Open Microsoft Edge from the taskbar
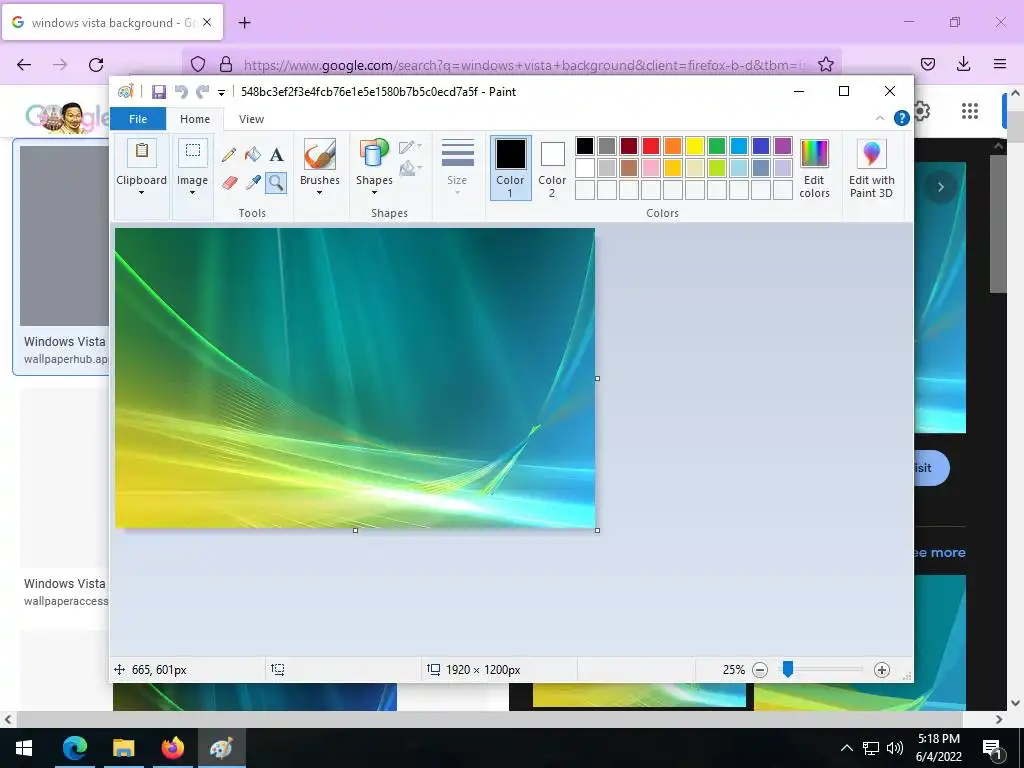The width and height of the screenshot is (1024, 768). pos(74,748)
